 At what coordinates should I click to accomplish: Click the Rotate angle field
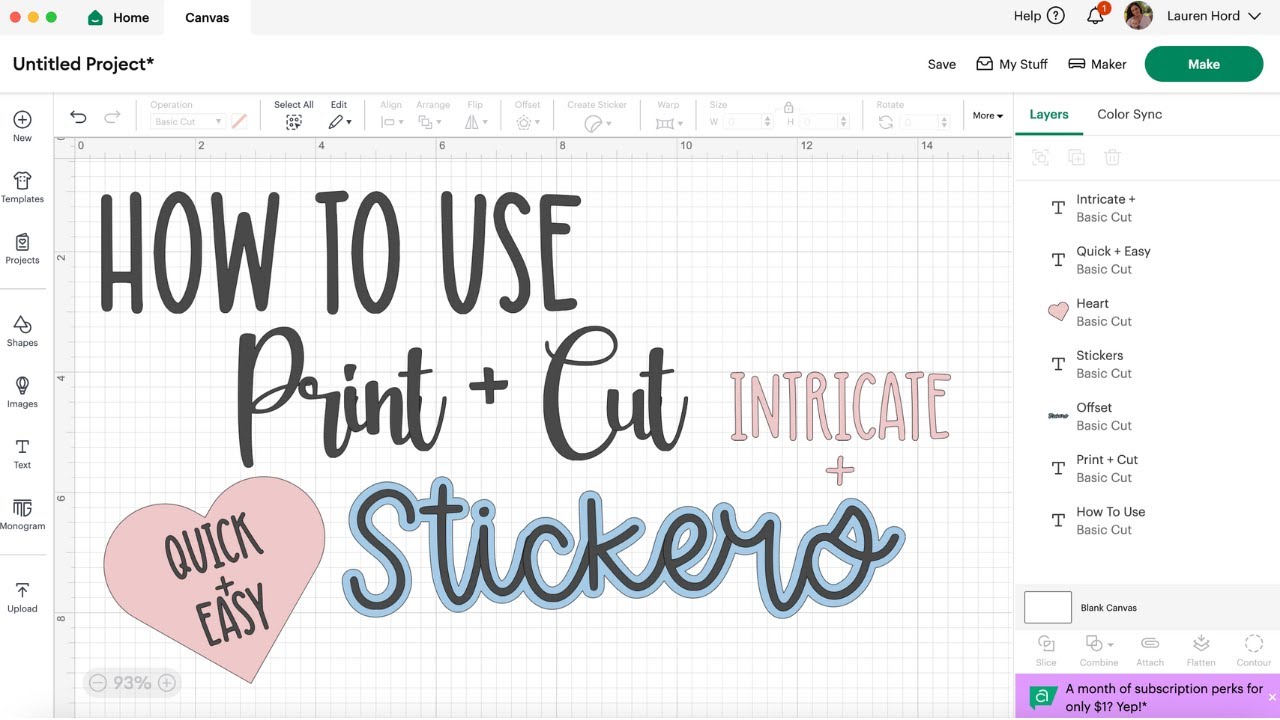pos(924,122)
